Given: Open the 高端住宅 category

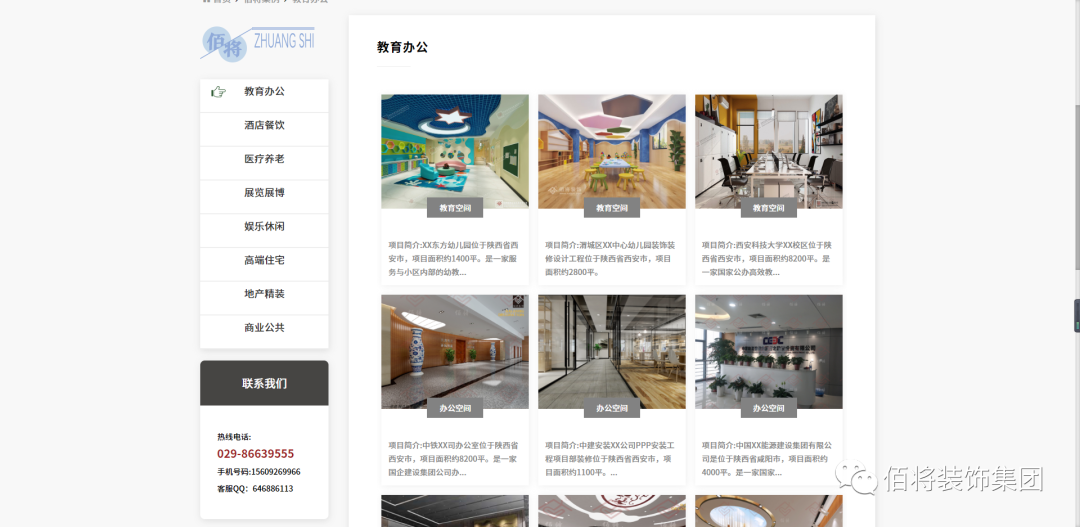Looking at the screenshot, I should (264, 260).
